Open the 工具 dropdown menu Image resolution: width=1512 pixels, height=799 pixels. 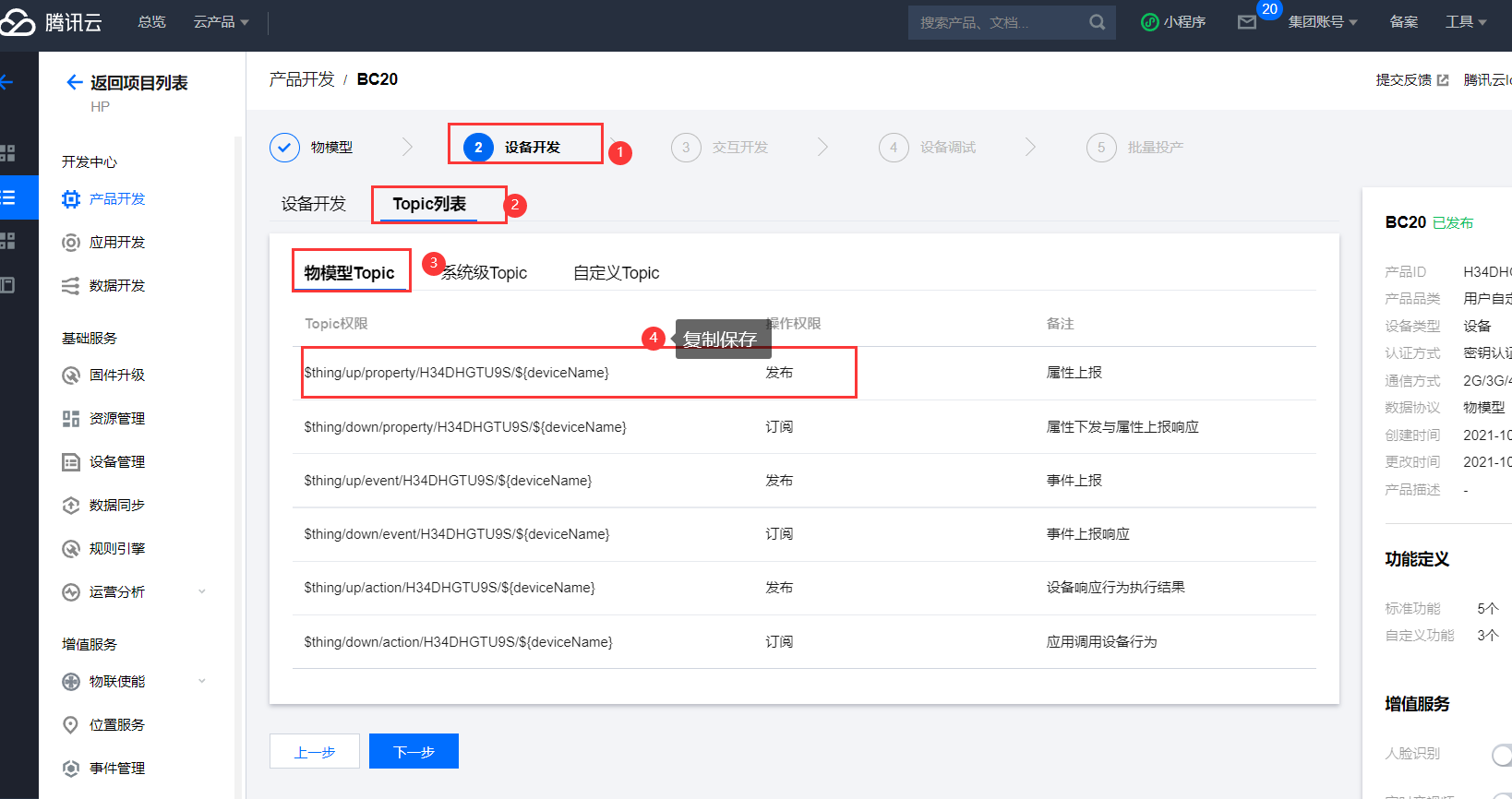tap(1466, 22)
